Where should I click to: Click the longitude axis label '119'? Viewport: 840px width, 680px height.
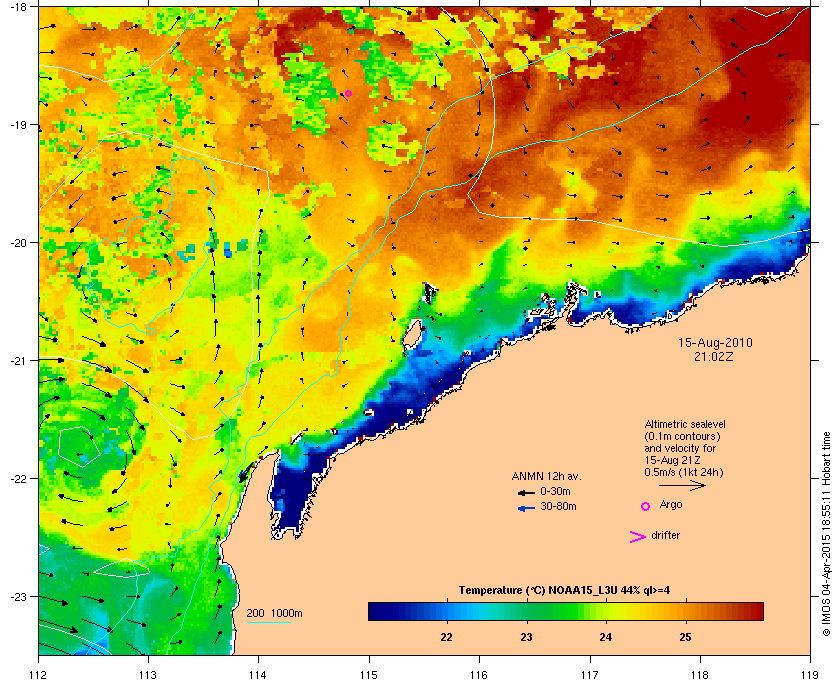[810, 675]
